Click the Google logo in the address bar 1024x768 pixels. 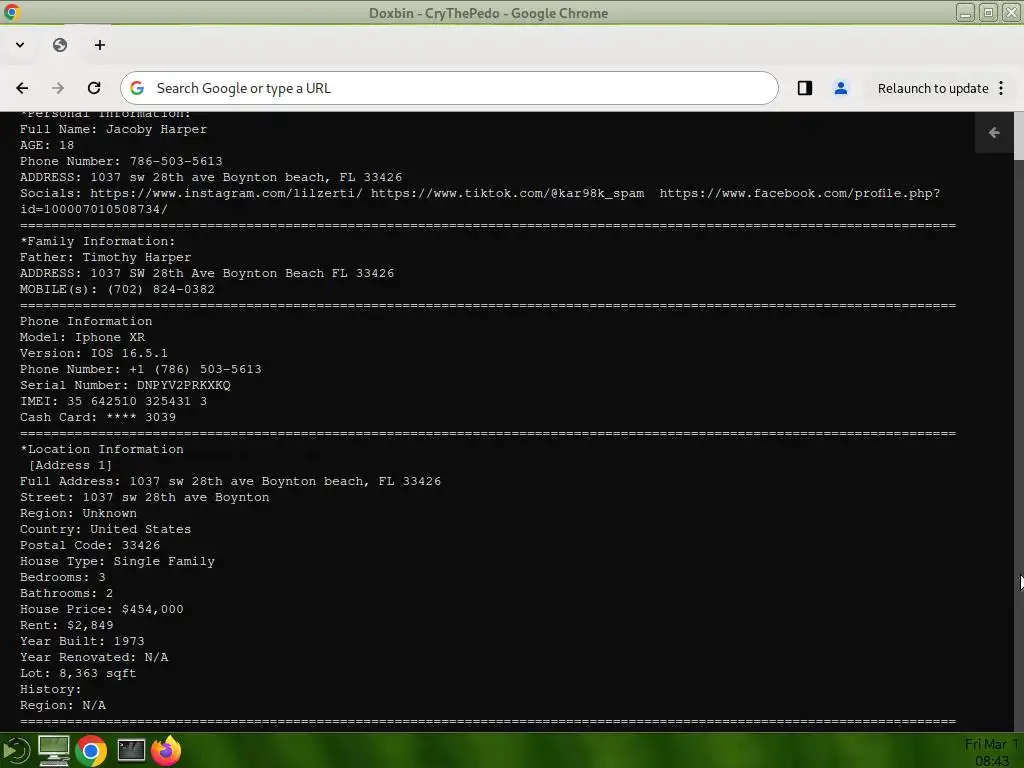pos(137,88)
